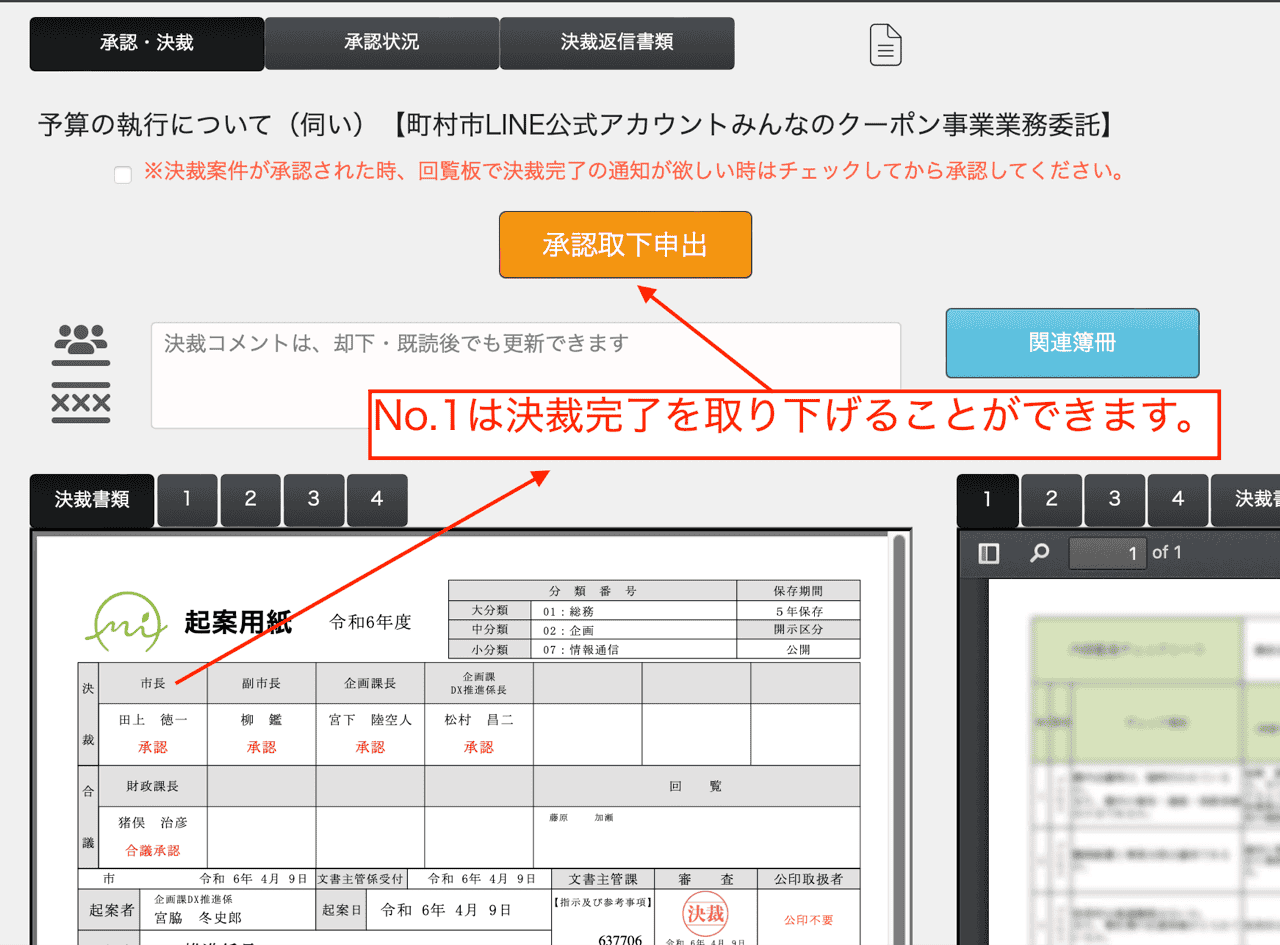
Task: Click the left document viewer scrollbar
Action: [x=899, y=700]
